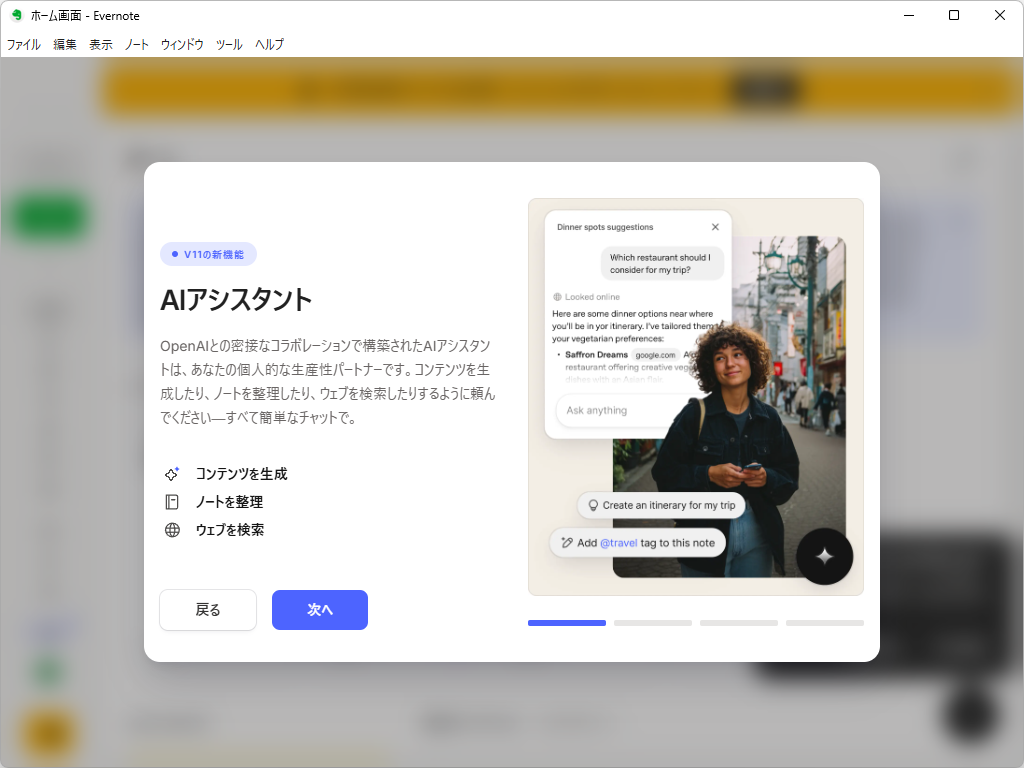This screenshot has width=1024, height=768.
Task: Open the ノート menu
Action: (x=136, y=44)
